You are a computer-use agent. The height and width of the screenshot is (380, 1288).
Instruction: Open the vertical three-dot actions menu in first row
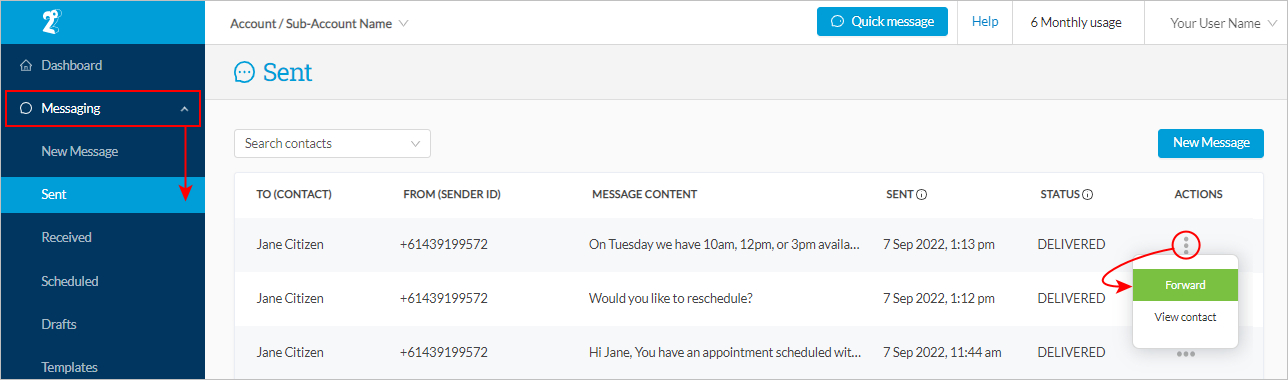click(x=1185, y=244)
